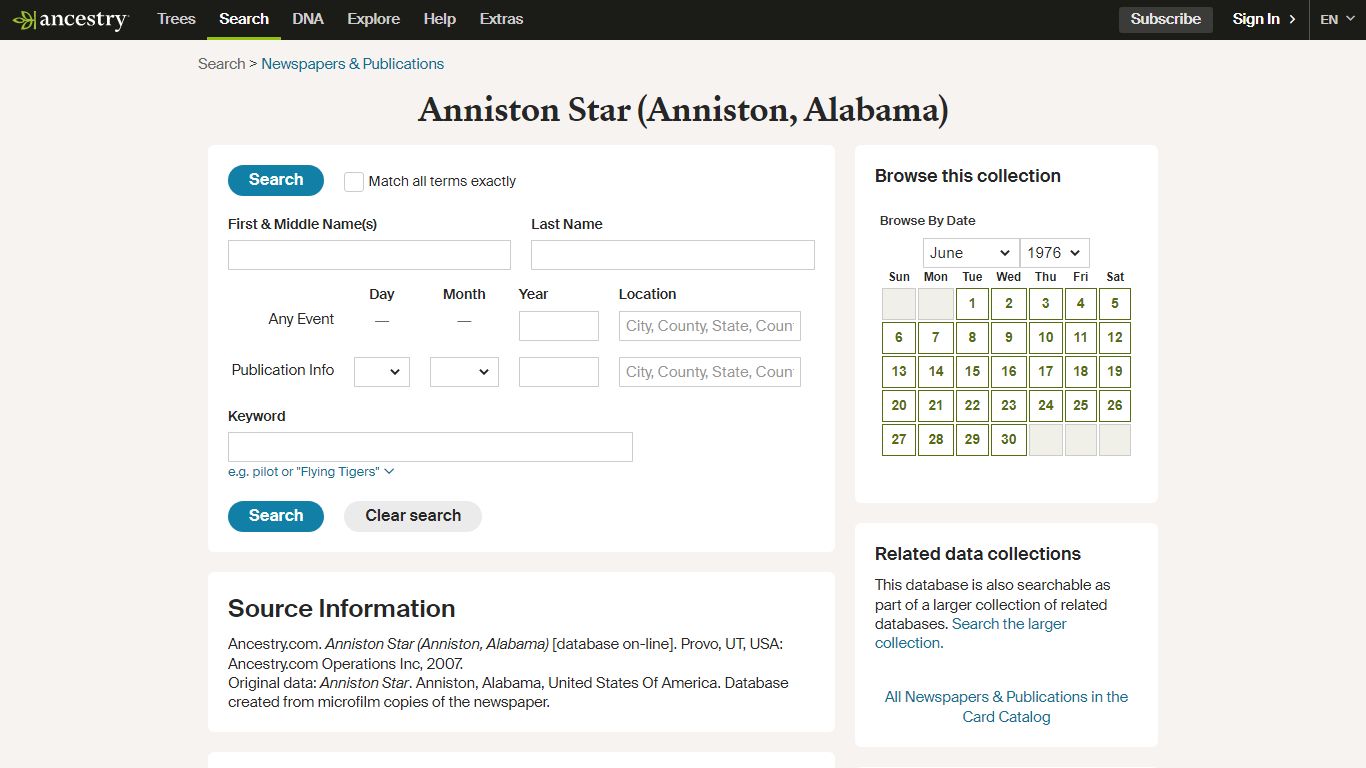The width and height of the screenshot is (1366, 768).
Task: Focus the Last Name field
Action: 673,255
